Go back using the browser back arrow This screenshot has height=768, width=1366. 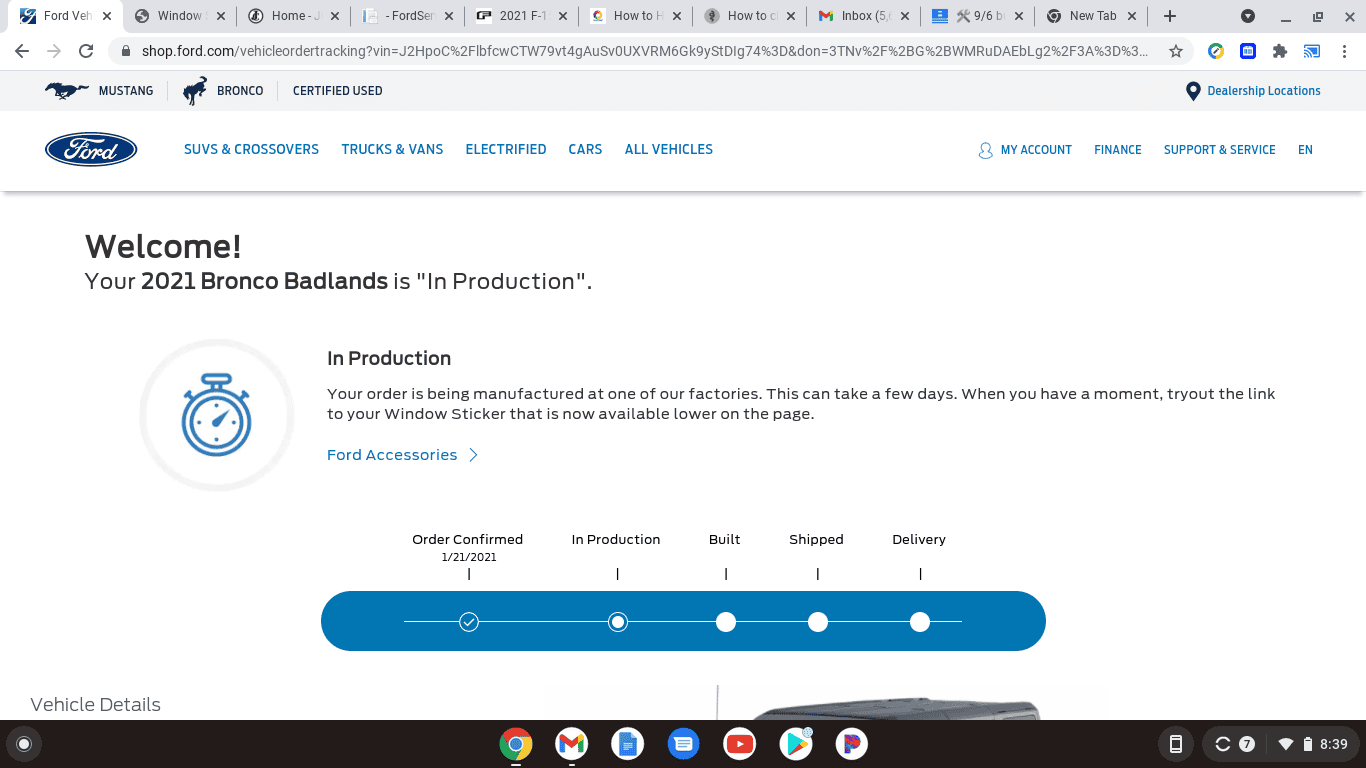(x=22, y=51)
